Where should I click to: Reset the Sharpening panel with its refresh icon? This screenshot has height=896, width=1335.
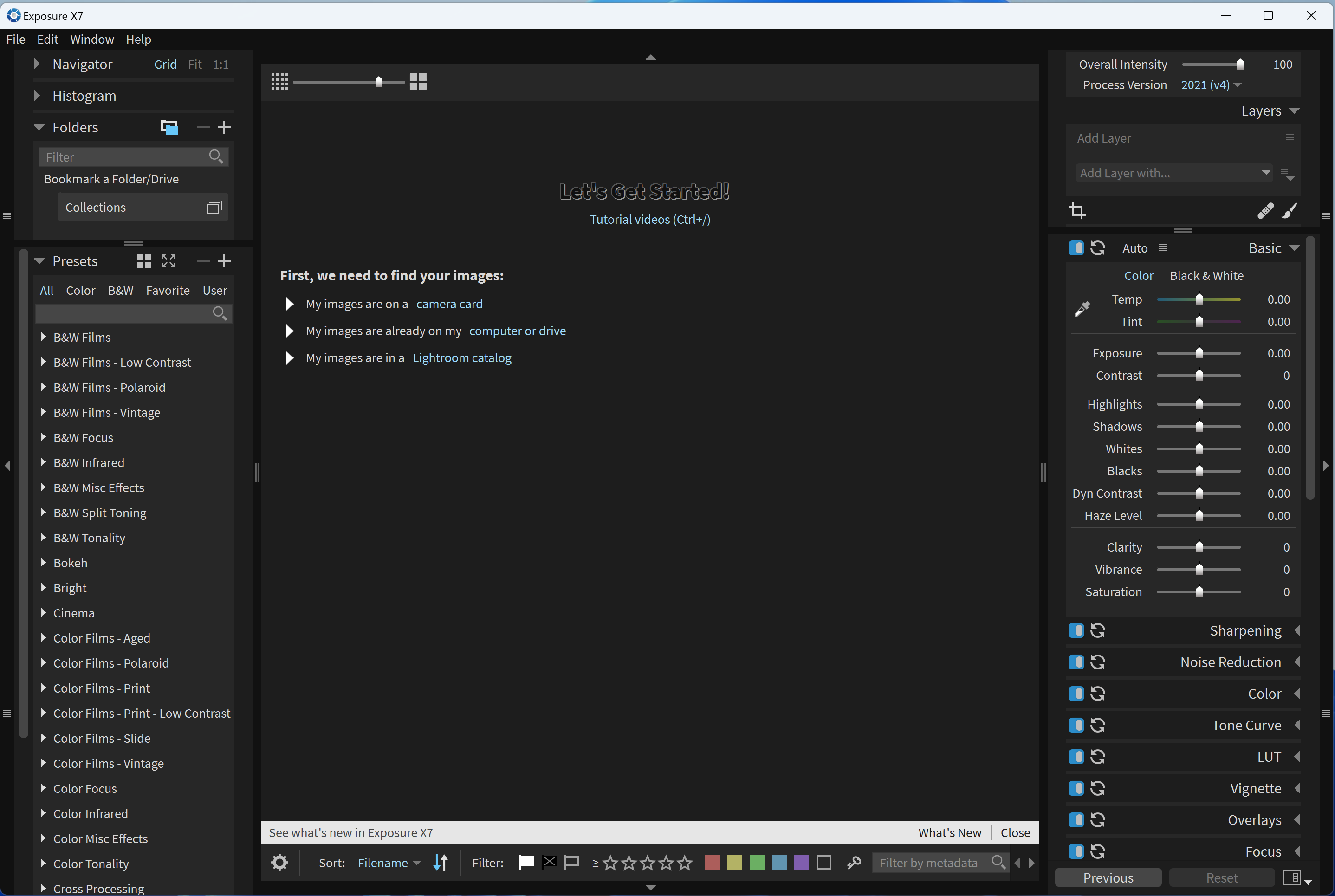1098,631
